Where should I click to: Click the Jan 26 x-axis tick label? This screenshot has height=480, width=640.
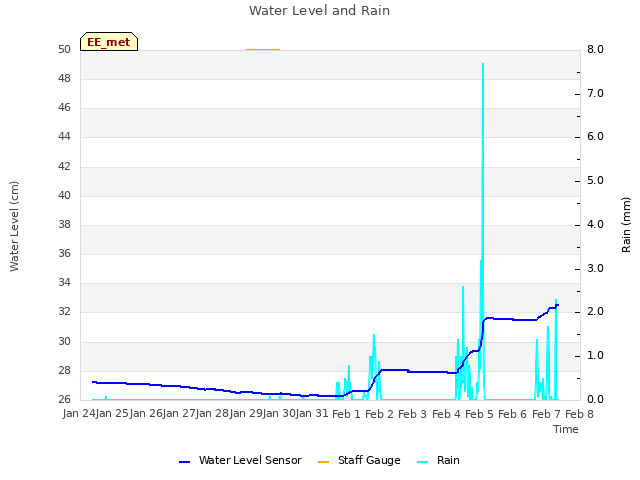point(146,414)
